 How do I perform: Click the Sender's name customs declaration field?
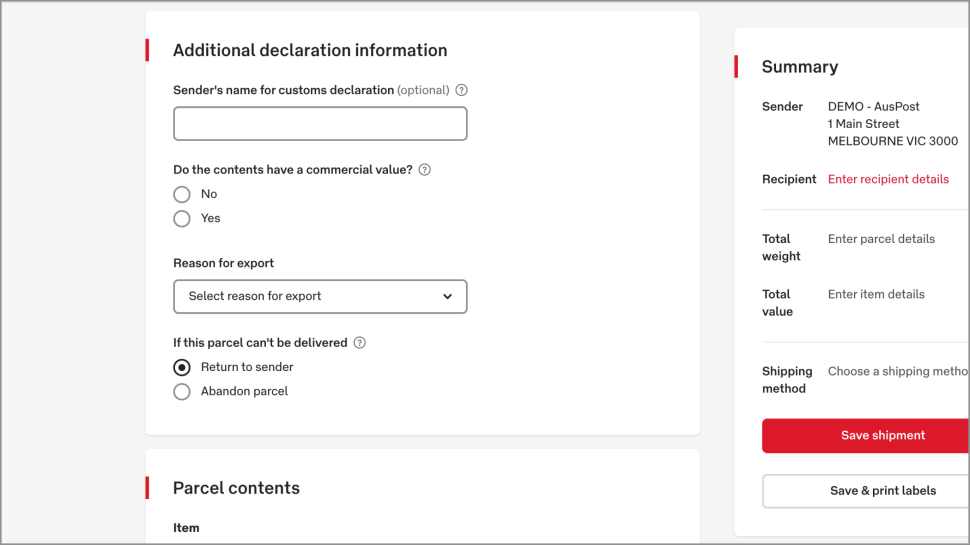pos(320,124)
